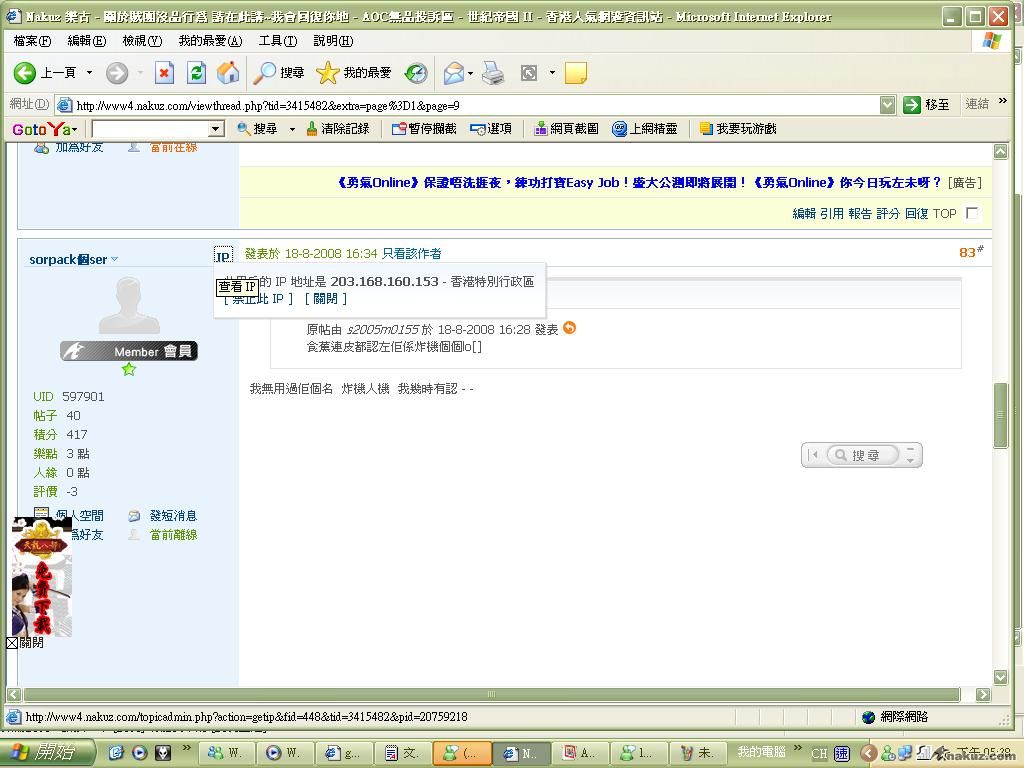This screenshot has width=1024, height=768.
Task: Open the Back button history dropdown arrow
Action: coord(89,72)
